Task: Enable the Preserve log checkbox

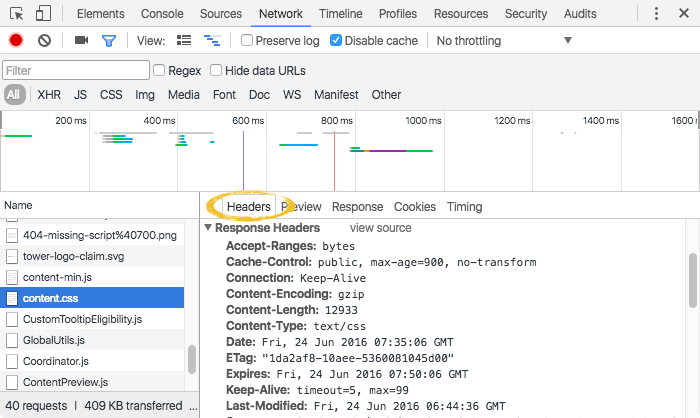Action: [x=247, y=40]
